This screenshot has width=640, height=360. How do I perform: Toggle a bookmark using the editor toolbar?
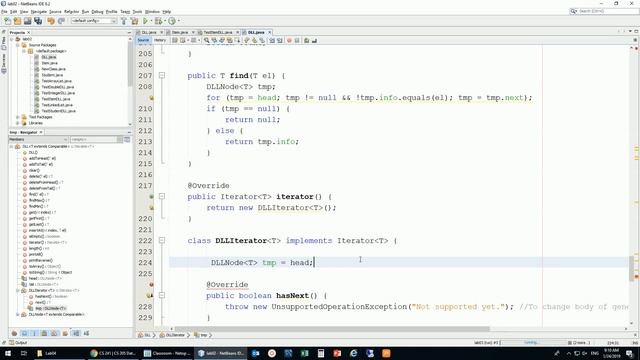pyautogui.click(x=262, y=40)
